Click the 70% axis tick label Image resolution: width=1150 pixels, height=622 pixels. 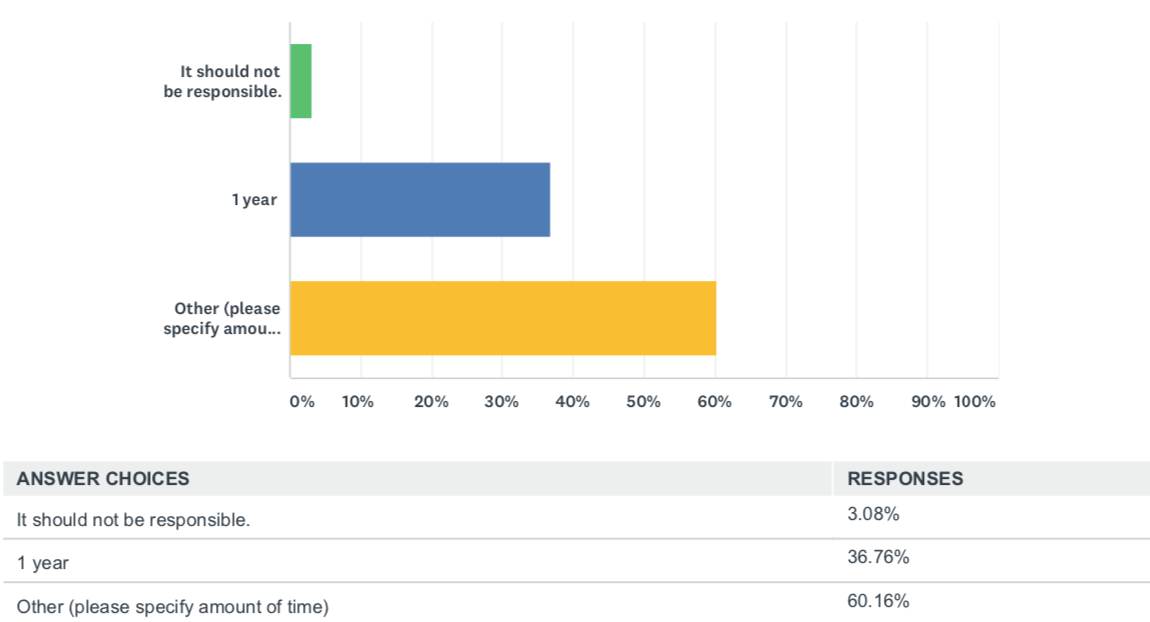click(x=786, y=402)
